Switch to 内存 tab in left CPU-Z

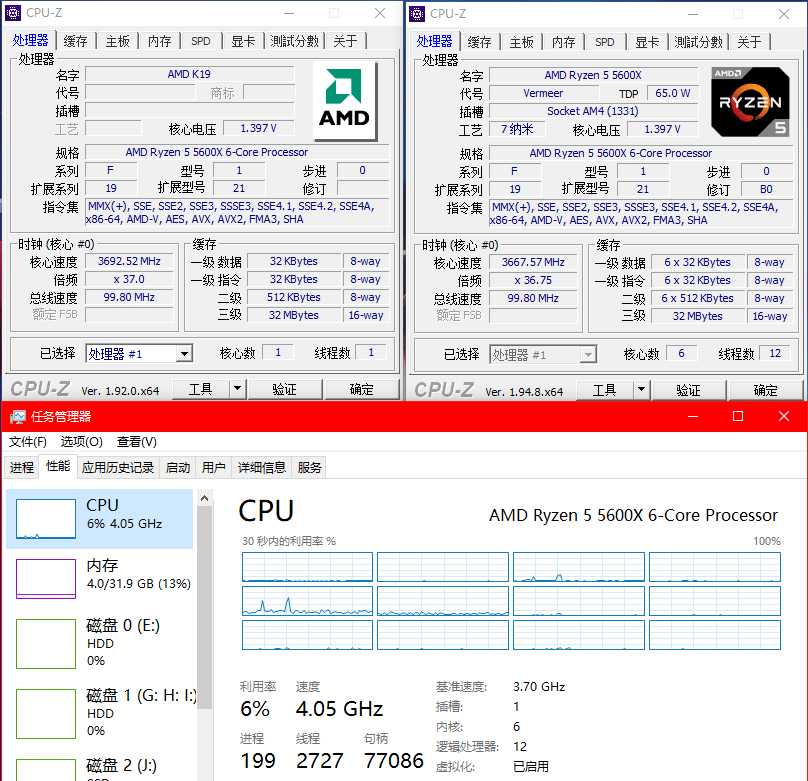click(159, 41)
